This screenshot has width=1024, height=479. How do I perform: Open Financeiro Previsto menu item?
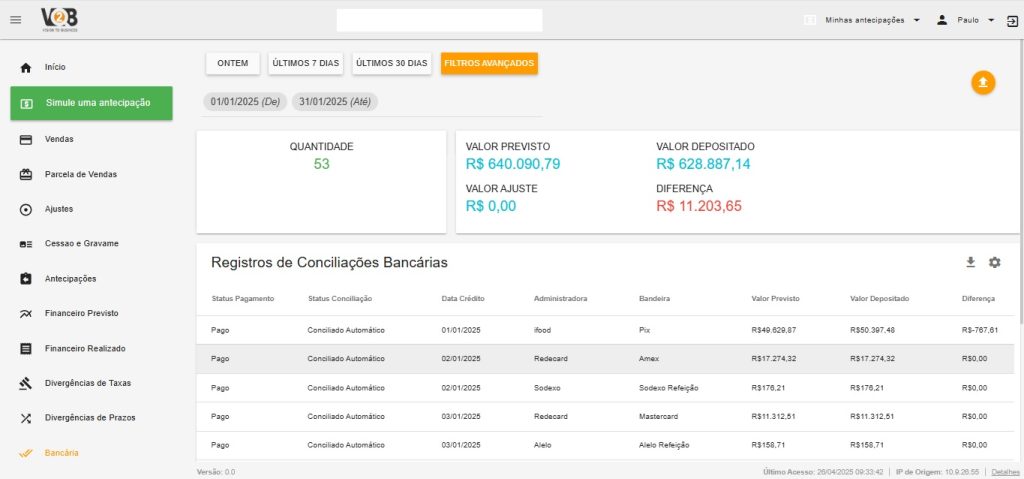click(x=81, y=313)
